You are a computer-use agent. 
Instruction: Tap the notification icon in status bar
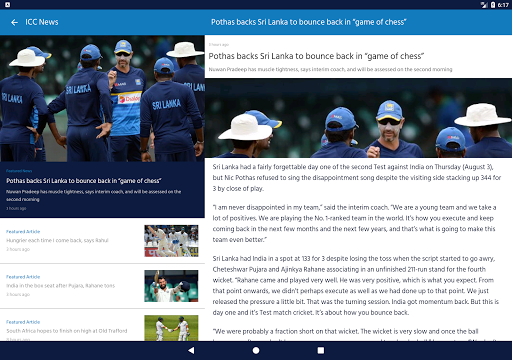pos(7,5)
